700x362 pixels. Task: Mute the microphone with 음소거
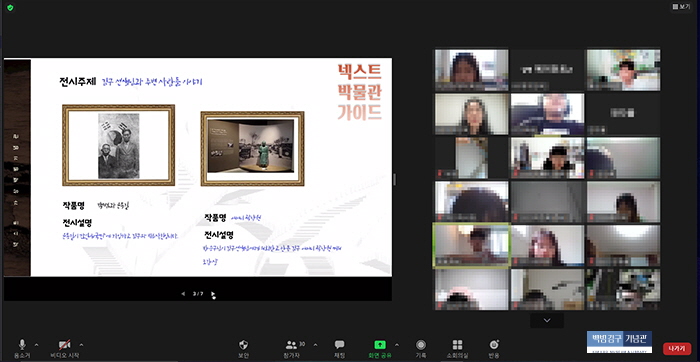21,349
